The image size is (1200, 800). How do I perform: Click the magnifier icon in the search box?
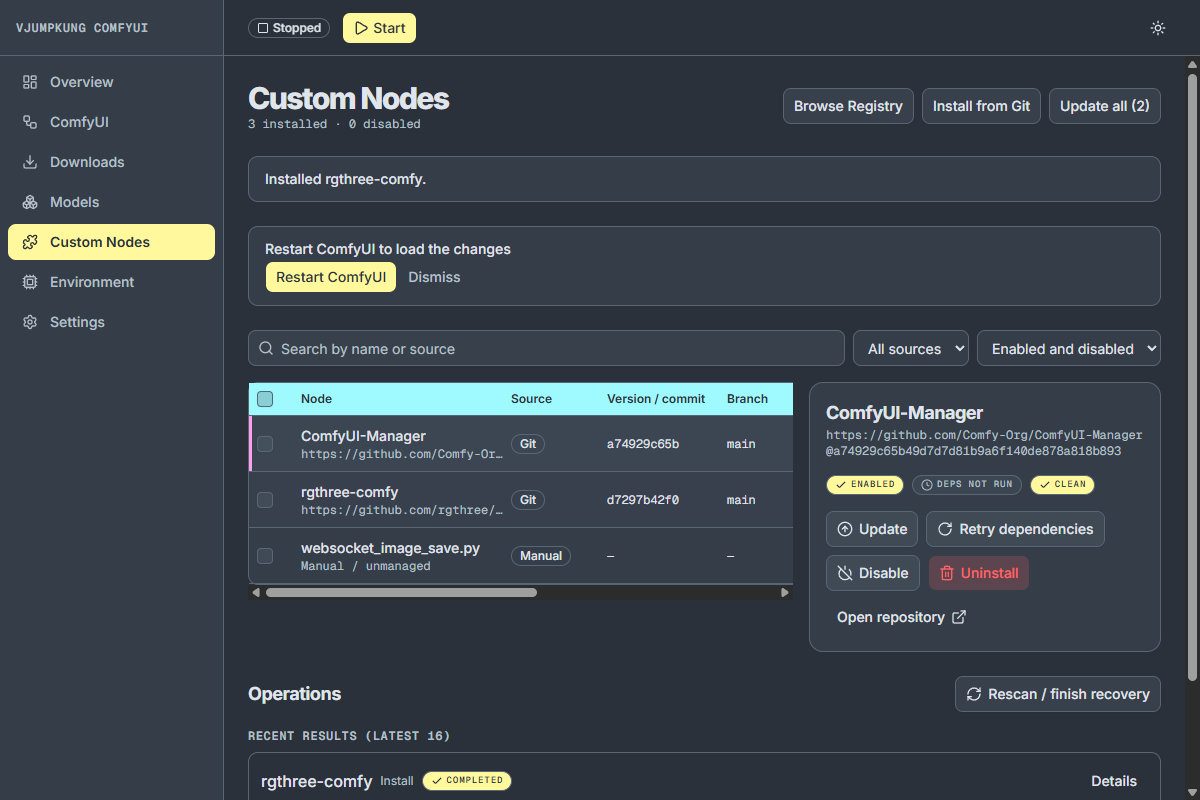pos(266,349)
